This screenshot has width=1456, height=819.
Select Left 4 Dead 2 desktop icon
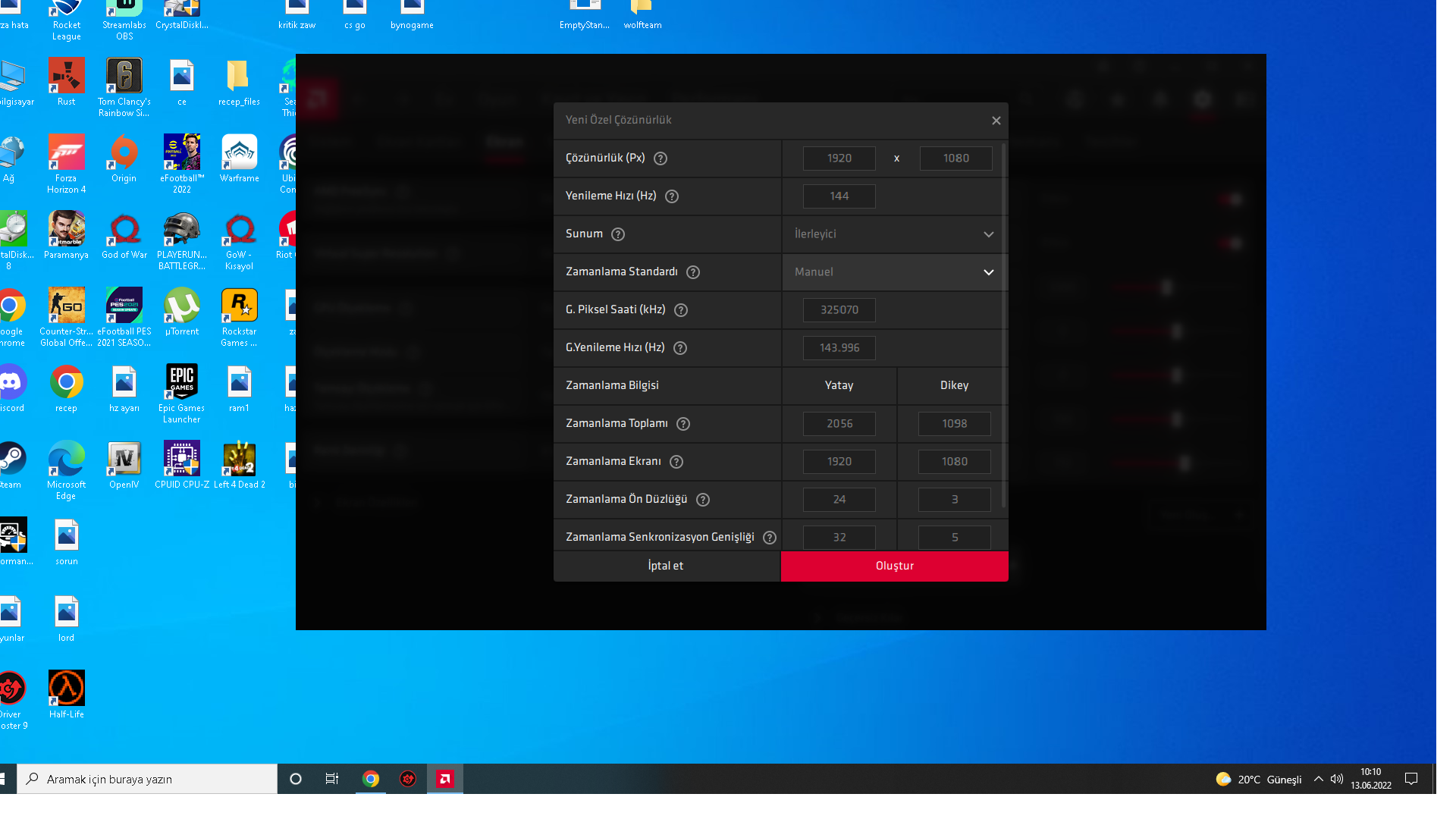[x=240, y=465]
